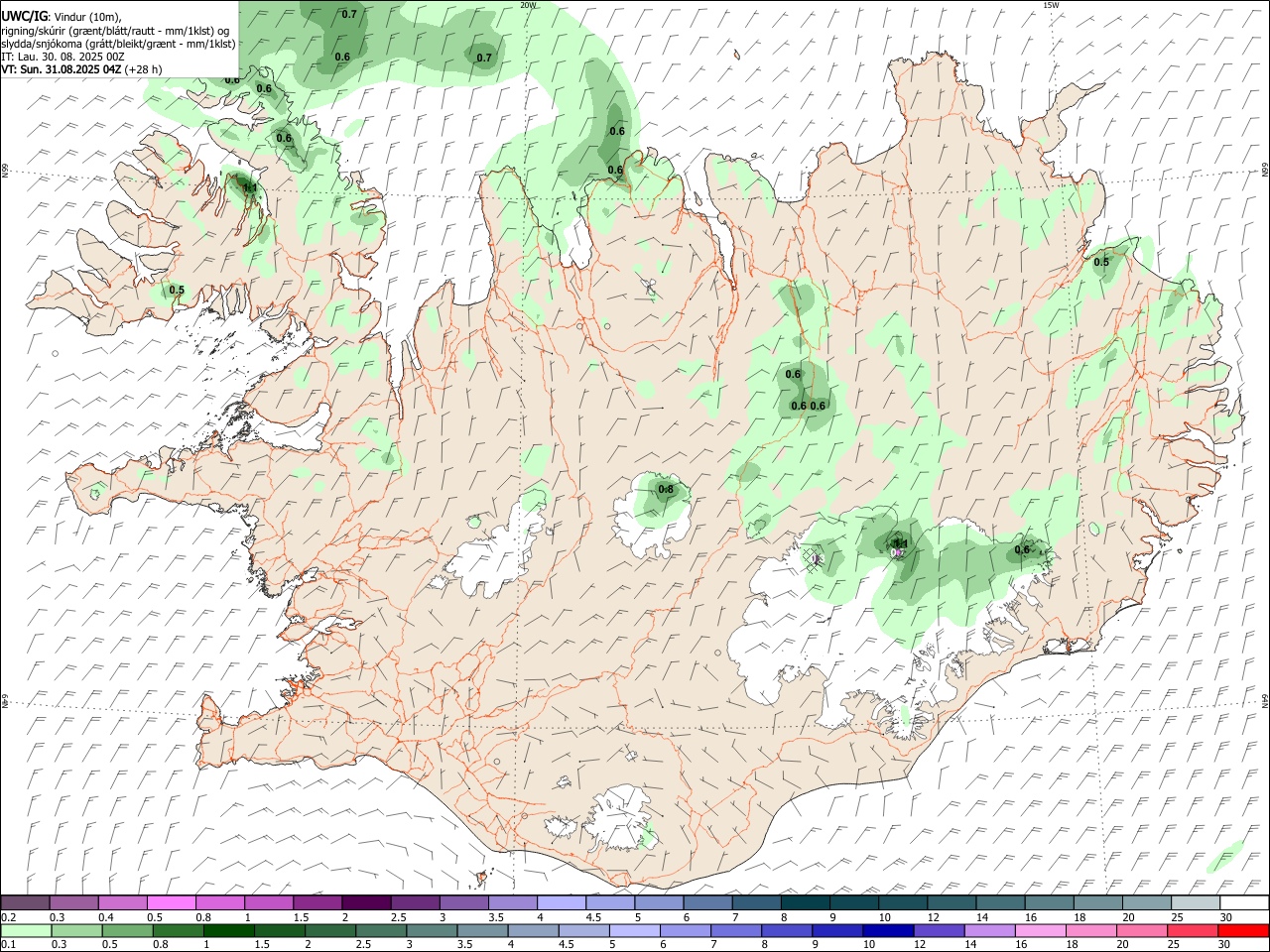Click the white swatch after 30 in upper legend
The width and height of the screenshot is (1270, 952).
[1244, 903]
